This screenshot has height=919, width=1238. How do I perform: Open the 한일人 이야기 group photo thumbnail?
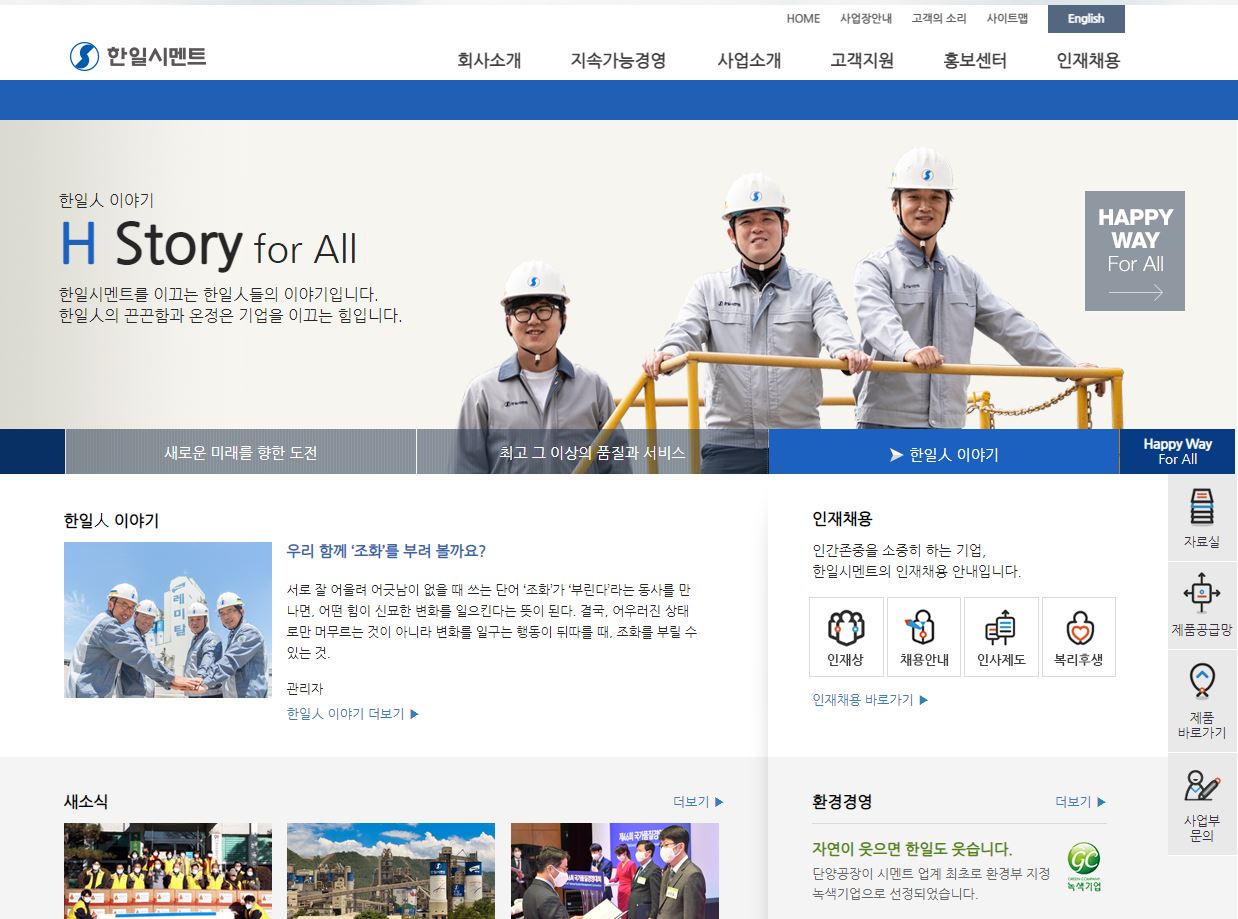tap(168, 620)
